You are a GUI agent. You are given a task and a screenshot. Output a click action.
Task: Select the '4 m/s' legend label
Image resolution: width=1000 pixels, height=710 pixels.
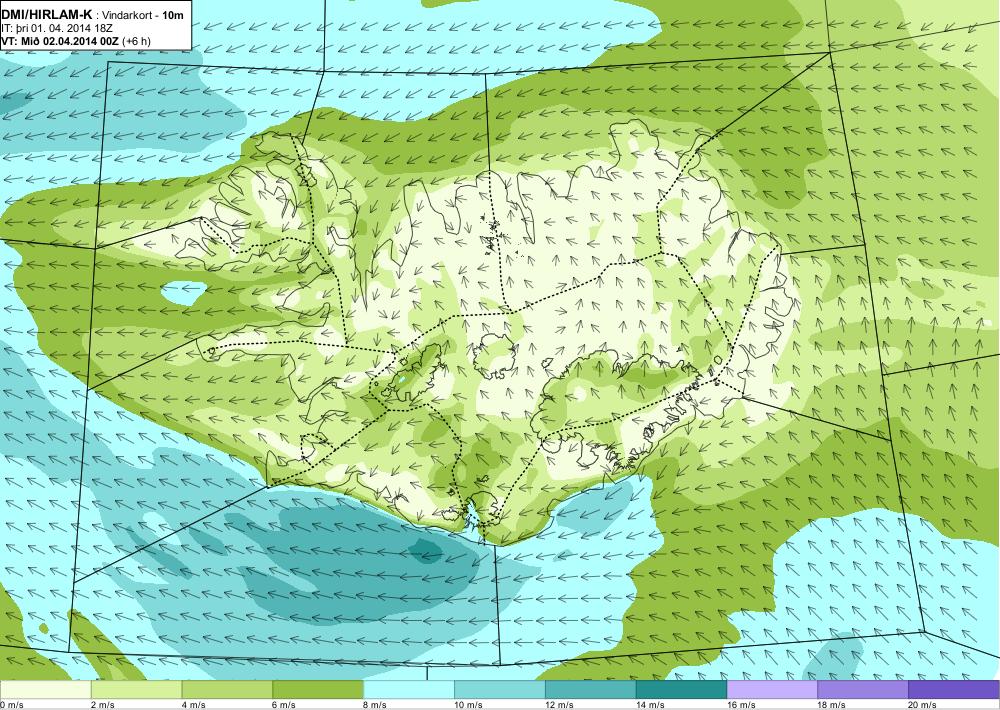[194, 705]
